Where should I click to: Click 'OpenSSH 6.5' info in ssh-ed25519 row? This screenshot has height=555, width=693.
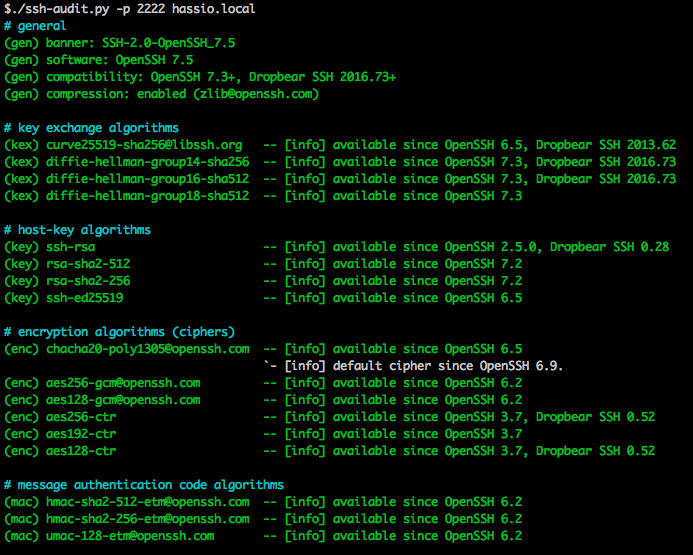coord(484,298)
